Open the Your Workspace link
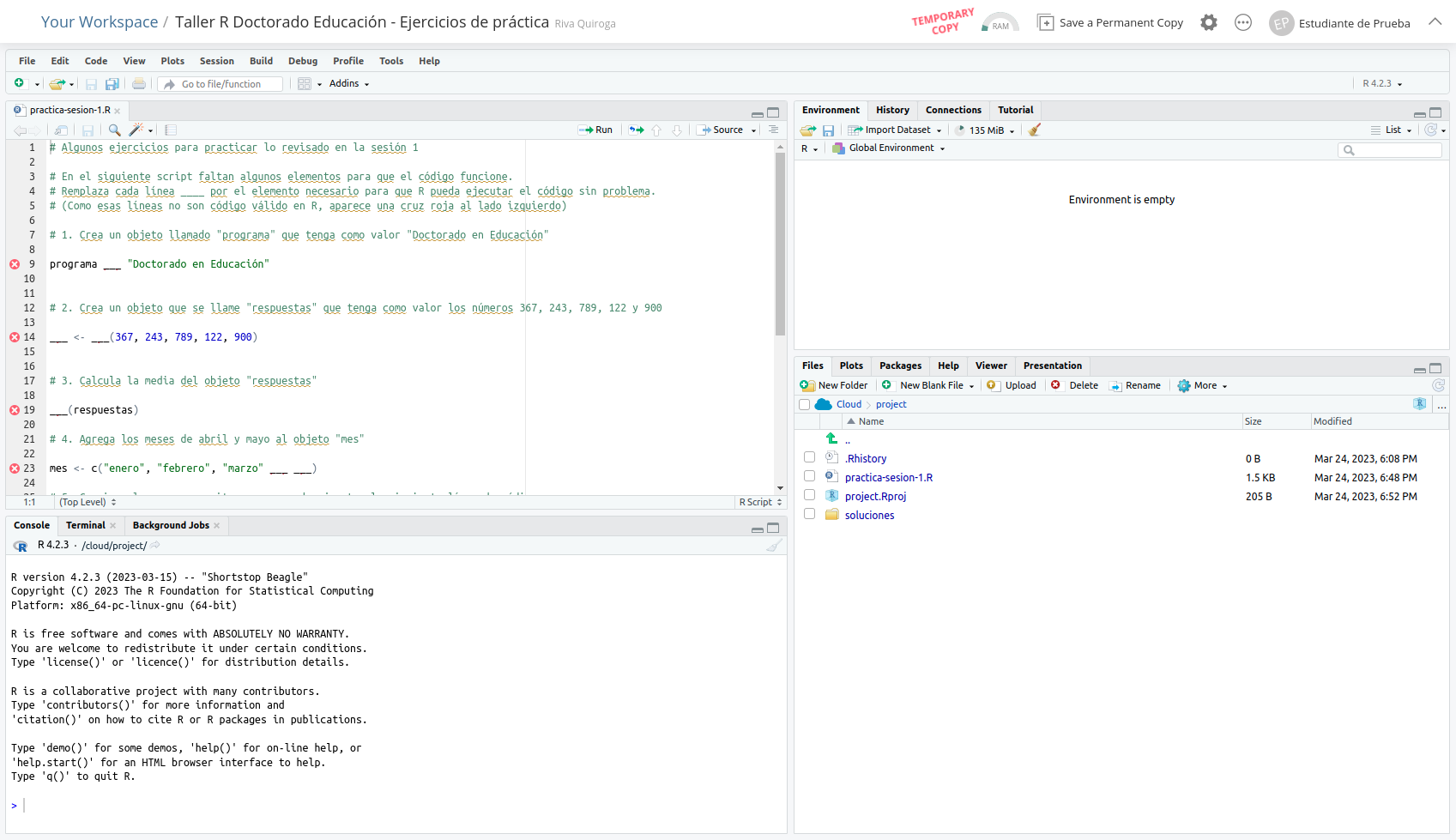 (x=100, y=22)
